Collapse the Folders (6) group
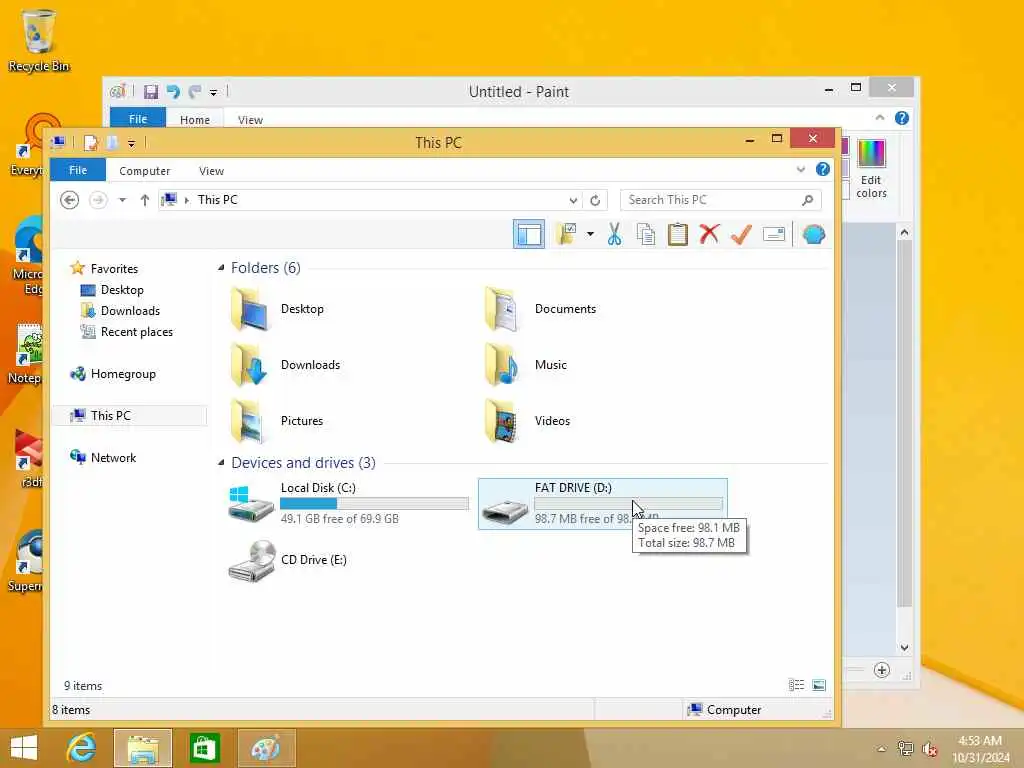This screenshot has height=768, width=1024. pos(221,268)
